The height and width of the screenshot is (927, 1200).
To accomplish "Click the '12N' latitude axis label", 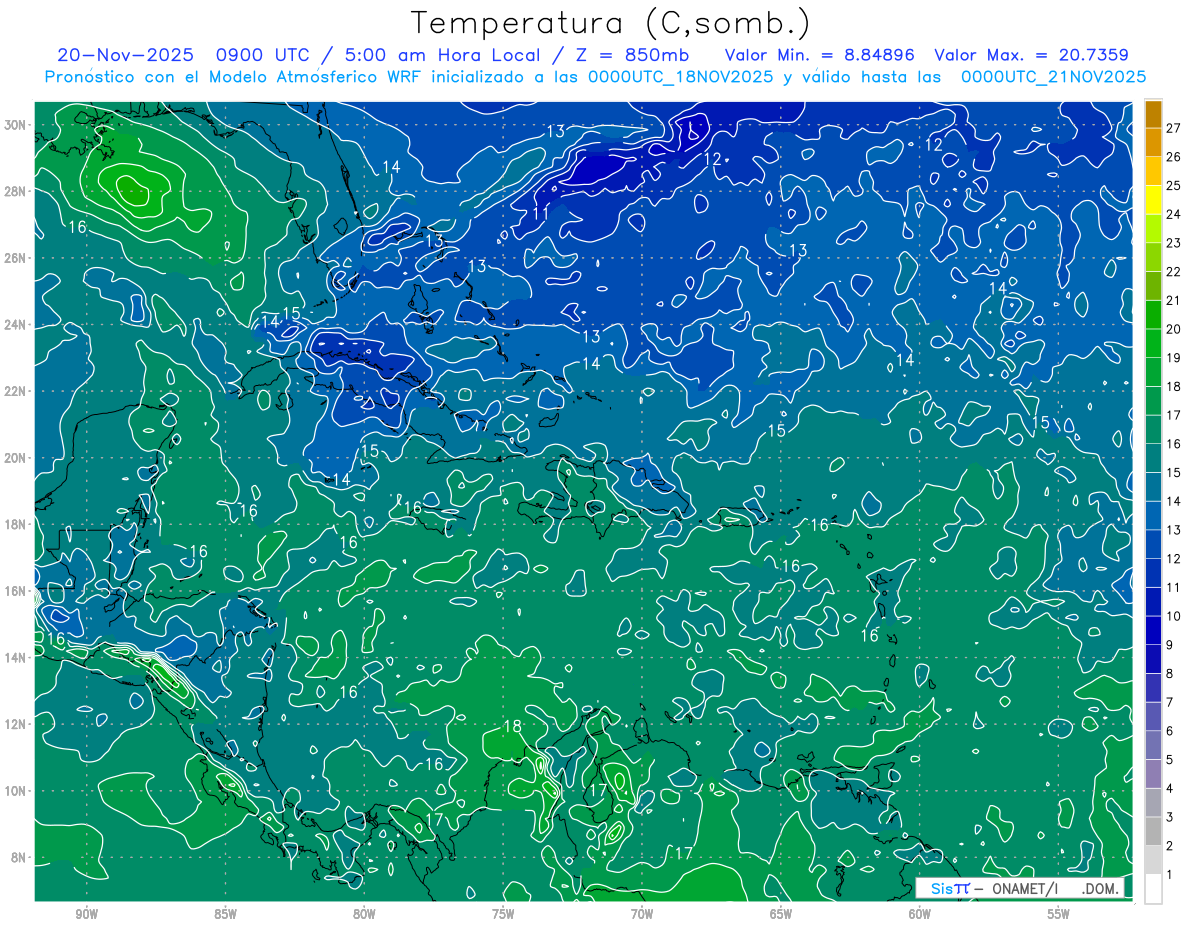I will [x=15, y=724].
